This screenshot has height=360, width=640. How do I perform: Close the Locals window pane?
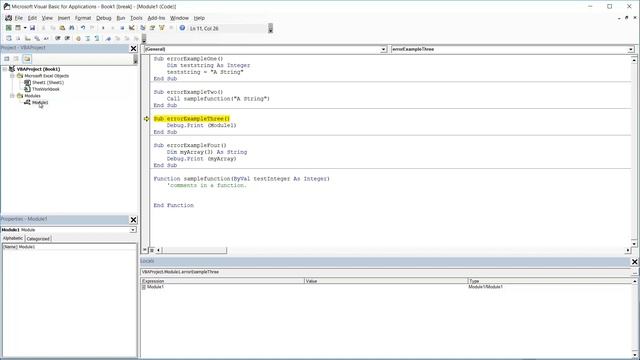[x=634, y=262]
